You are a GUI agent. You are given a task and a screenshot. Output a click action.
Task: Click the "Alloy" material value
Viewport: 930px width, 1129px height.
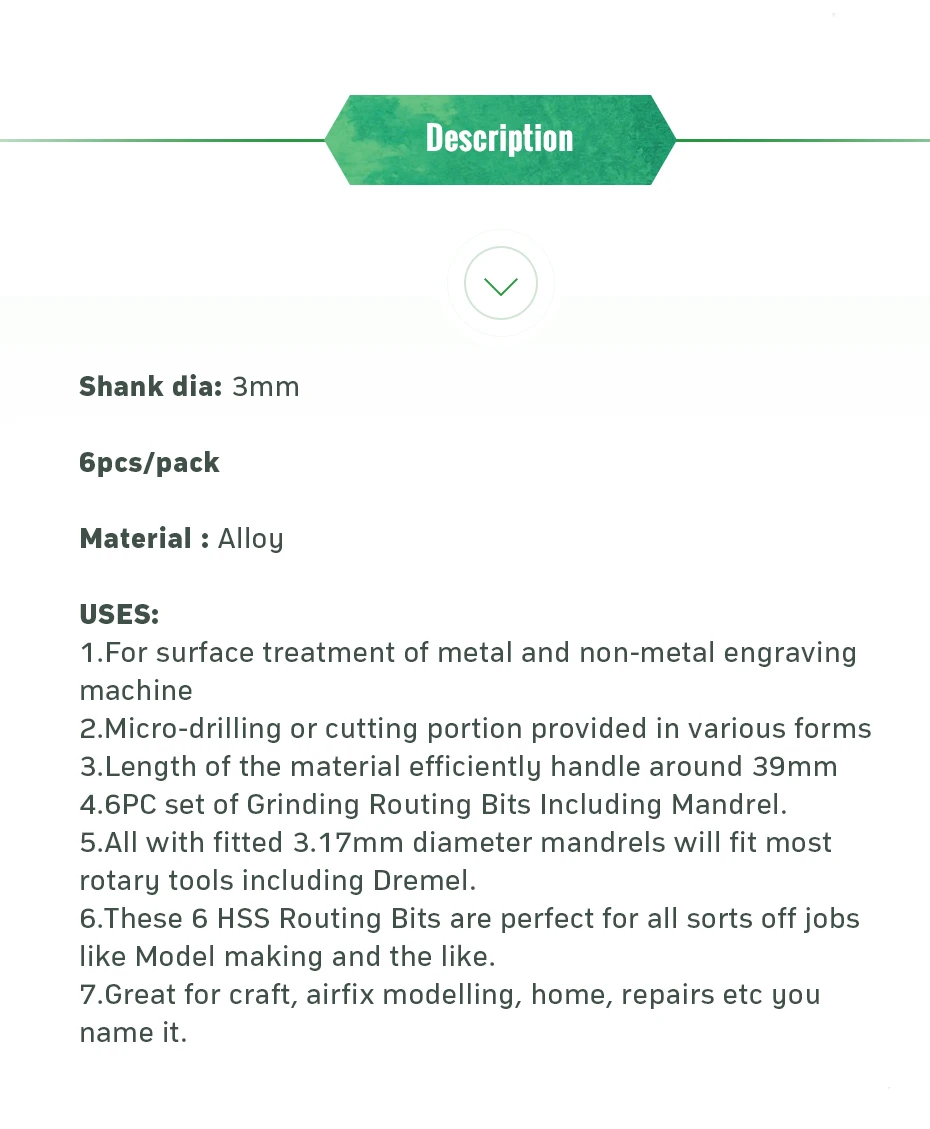pyautogui.click(x=251, y=539)
